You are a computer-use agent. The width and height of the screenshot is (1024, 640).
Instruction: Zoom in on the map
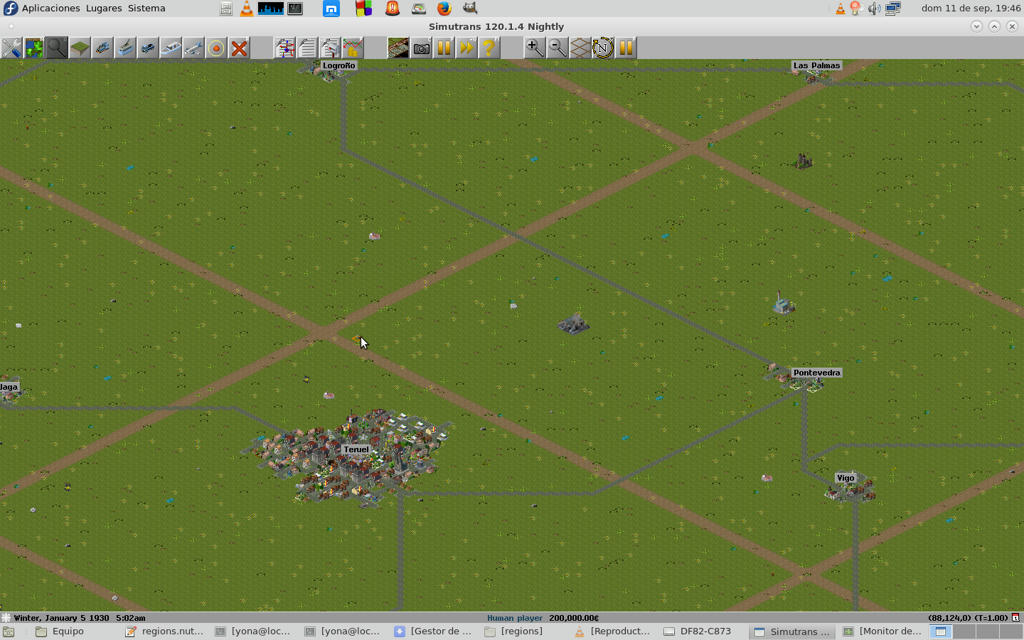535,48
